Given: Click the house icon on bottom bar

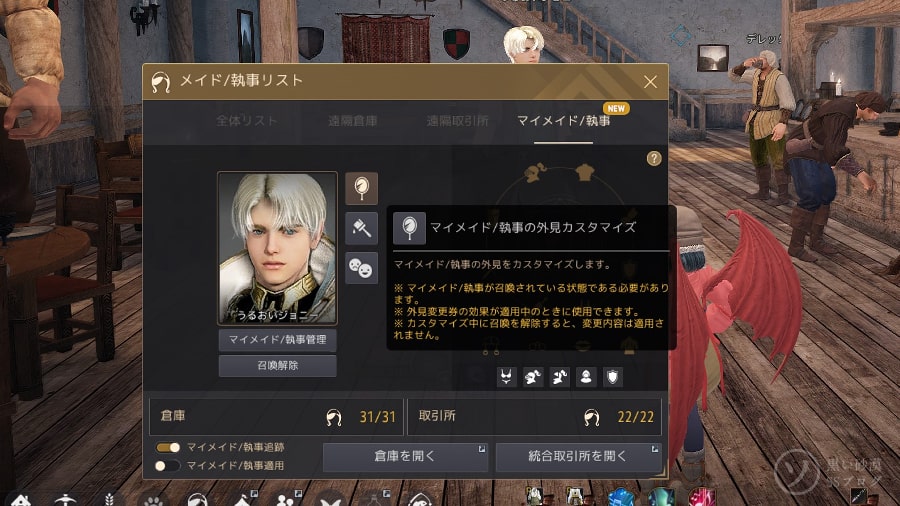Looking at the screenshot, I should [x=20, y=500].
